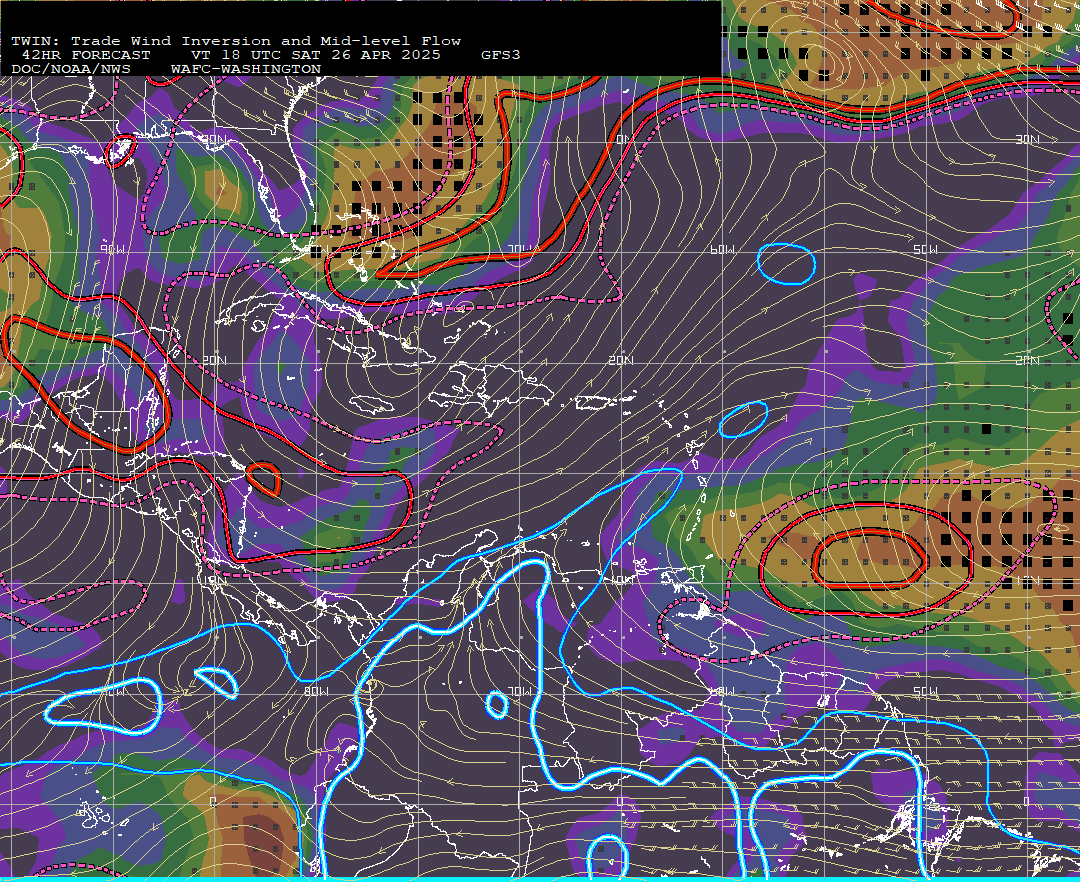Click the 30N latitude label near Florida panhandle
Image resolution: width=1080 pixels, height=882 pixels.
tap(214, 140)
